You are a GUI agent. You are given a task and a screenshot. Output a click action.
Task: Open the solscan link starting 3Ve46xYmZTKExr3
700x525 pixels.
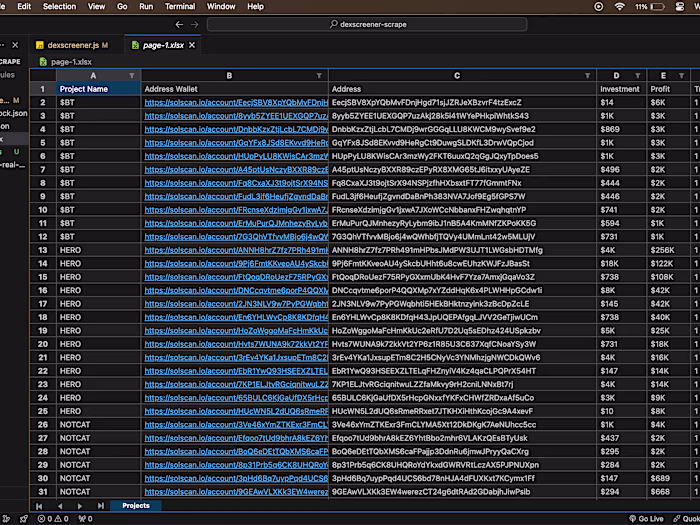(x=236, y=425)
